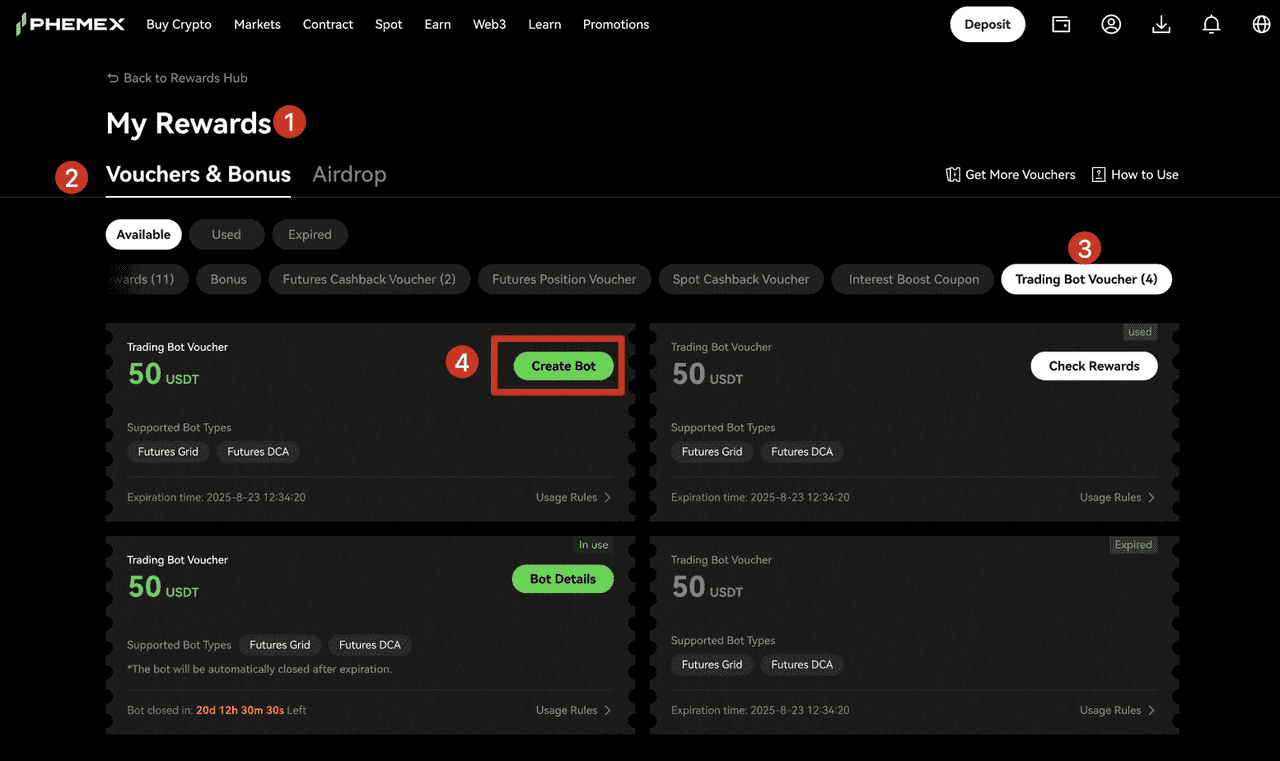This screenshot has width=1280, height=761.
Task: Click the Get More Vouchers icon link
Action: 1010,174
